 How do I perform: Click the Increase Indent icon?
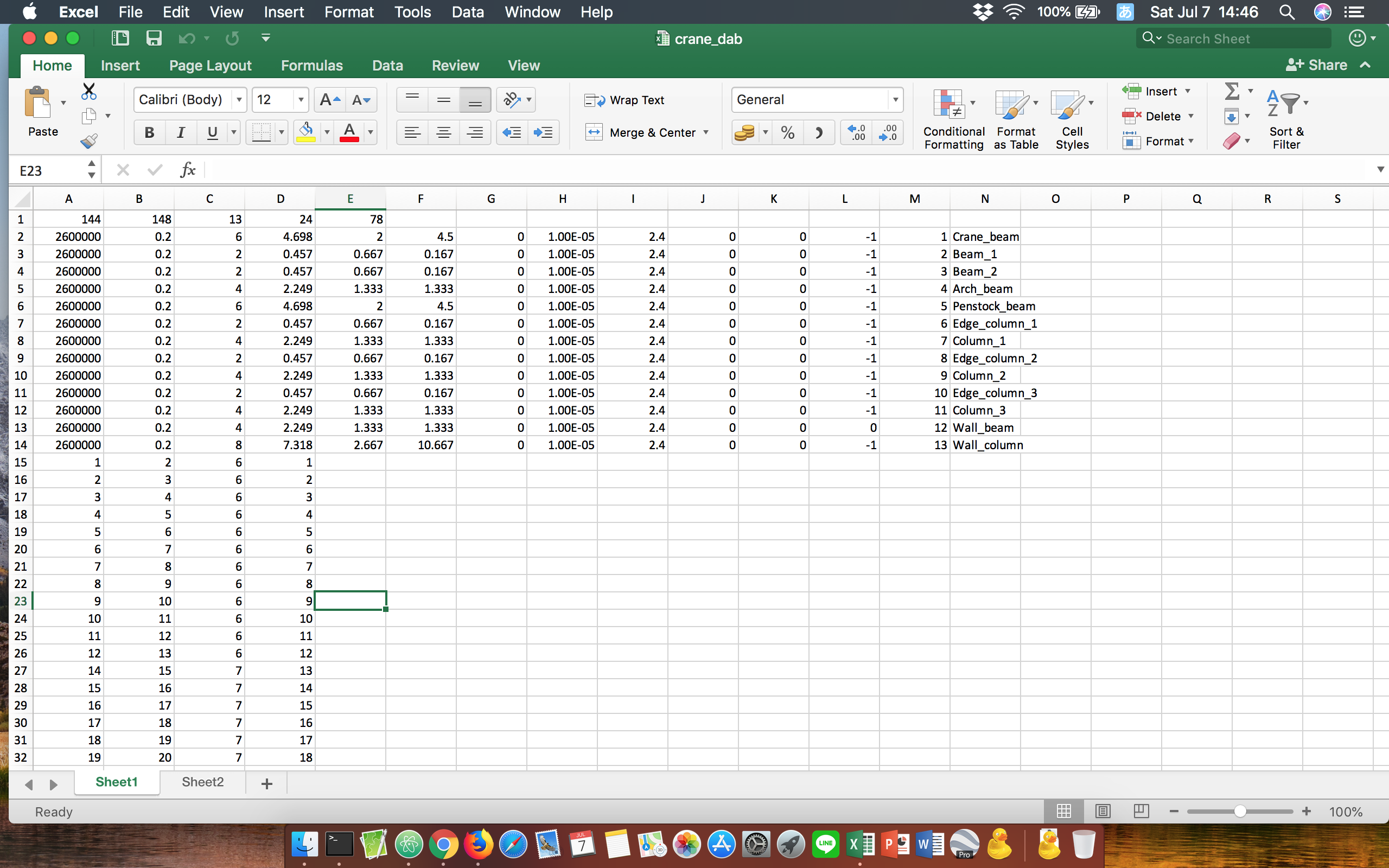(x=543, y=132)
